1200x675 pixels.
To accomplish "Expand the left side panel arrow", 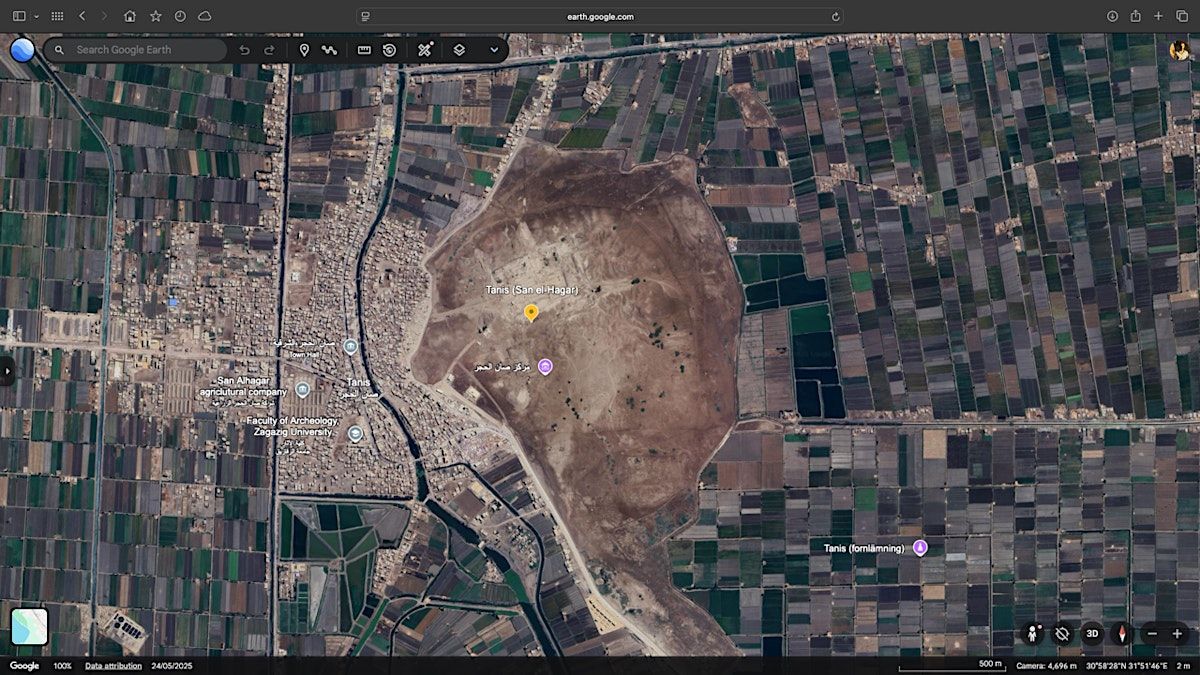I will coord(7,370).
